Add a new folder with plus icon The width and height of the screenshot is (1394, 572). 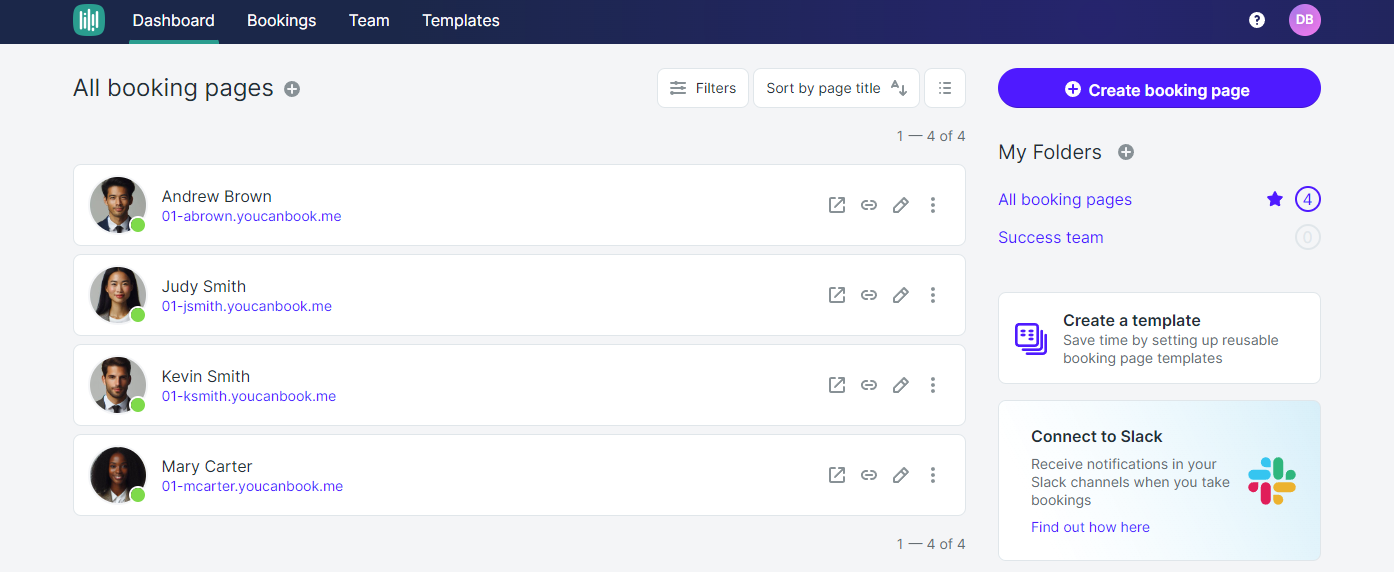pyautogui.click(x=1126, y=152)
